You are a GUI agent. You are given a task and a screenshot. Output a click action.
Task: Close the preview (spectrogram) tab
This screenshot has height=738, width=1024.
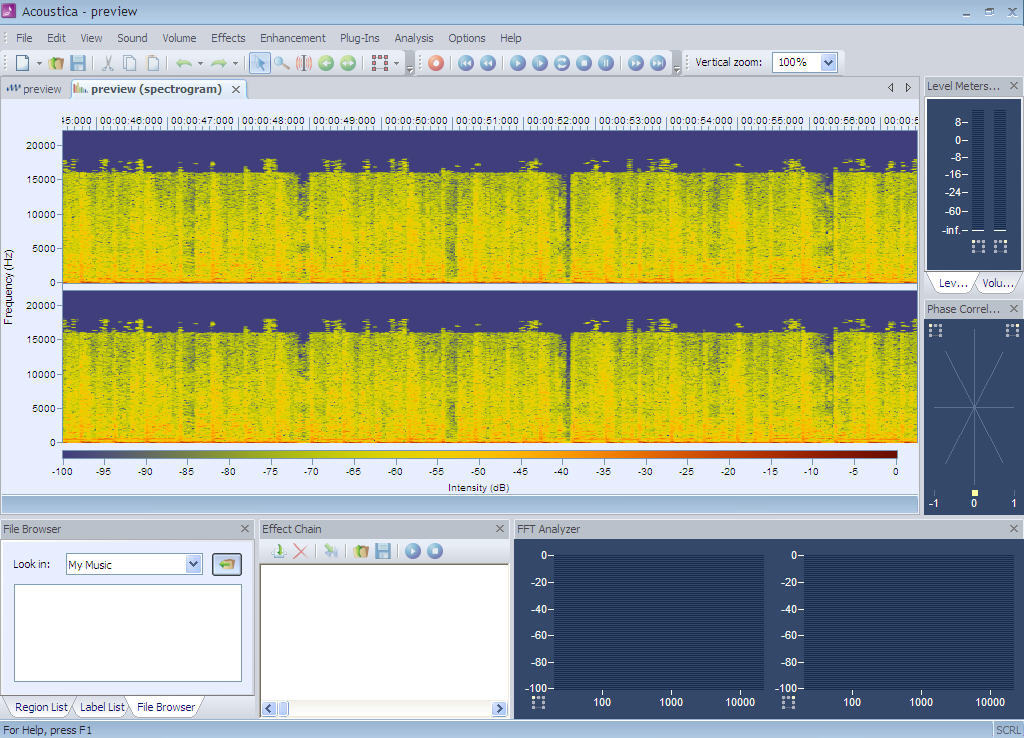pyautogui.click(x=236, y=89)
